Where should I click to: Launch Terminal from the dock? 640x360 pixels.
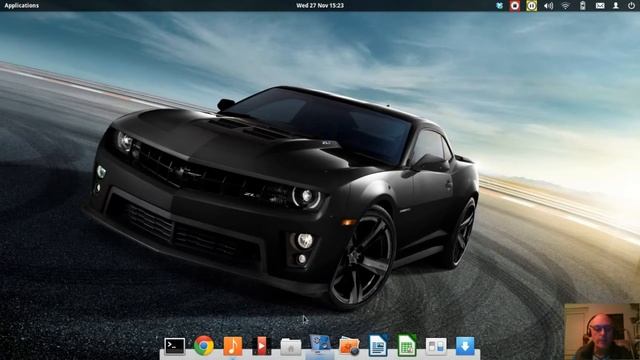[x=175, y=346]
